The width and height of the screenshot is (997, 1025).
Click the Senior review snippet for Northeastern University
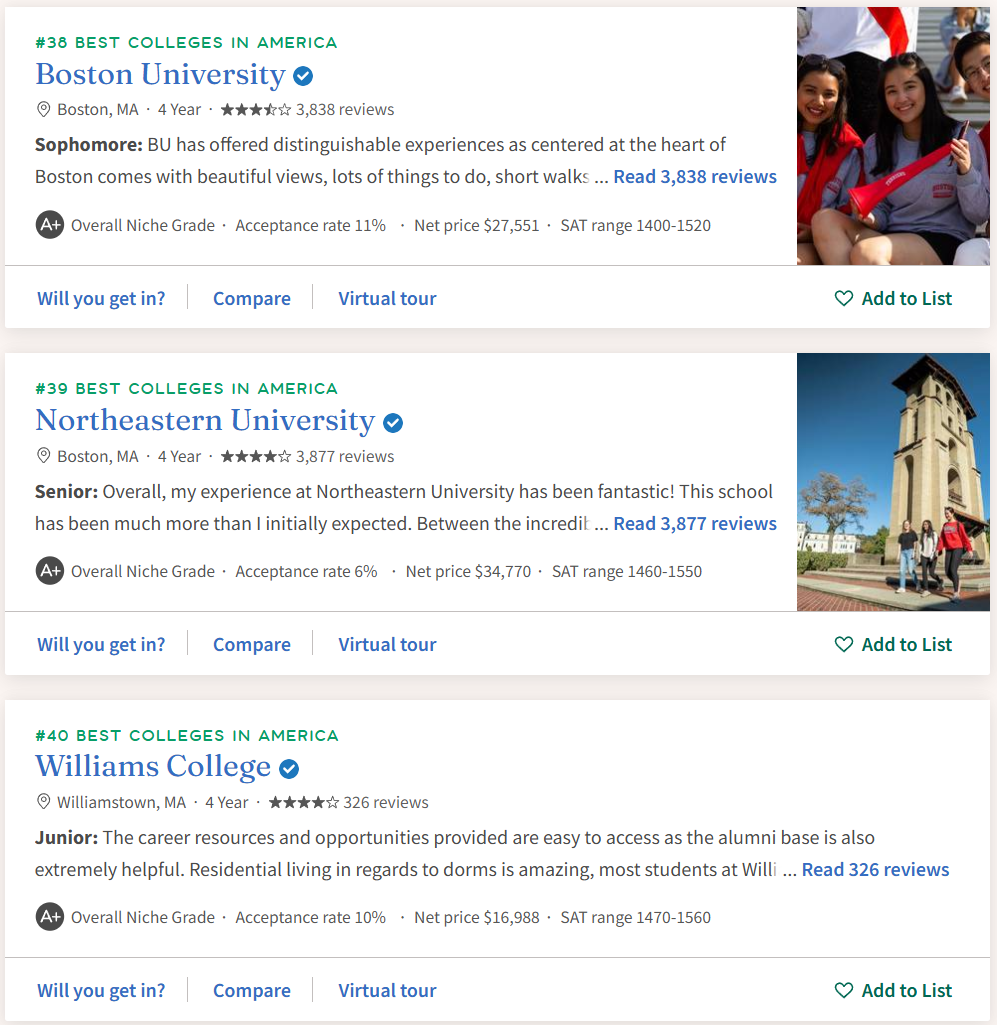404,507
